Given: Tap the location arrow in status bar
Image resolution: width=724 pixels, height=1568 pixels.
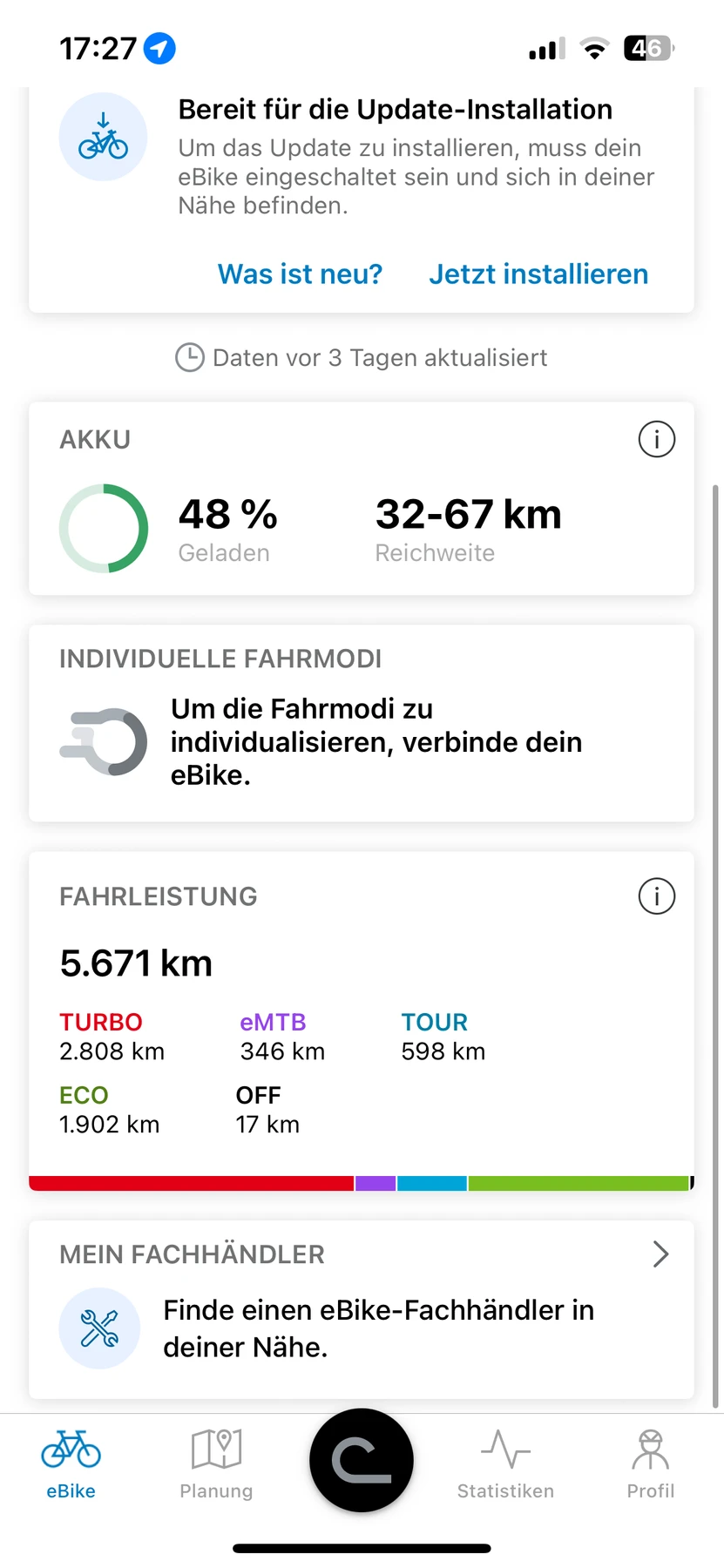Looking at the screenshot, I should (x=159, y=48).
